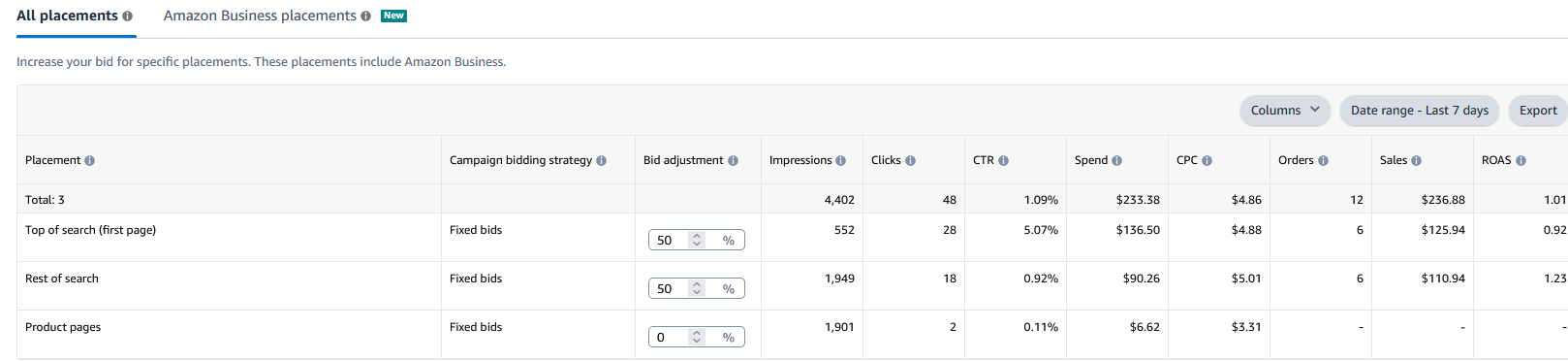The height and width of the screenshot is (361, 1568).
Task: Click info icon next to Orders header
Action: pyautogui.click(x=1323, y=161)
